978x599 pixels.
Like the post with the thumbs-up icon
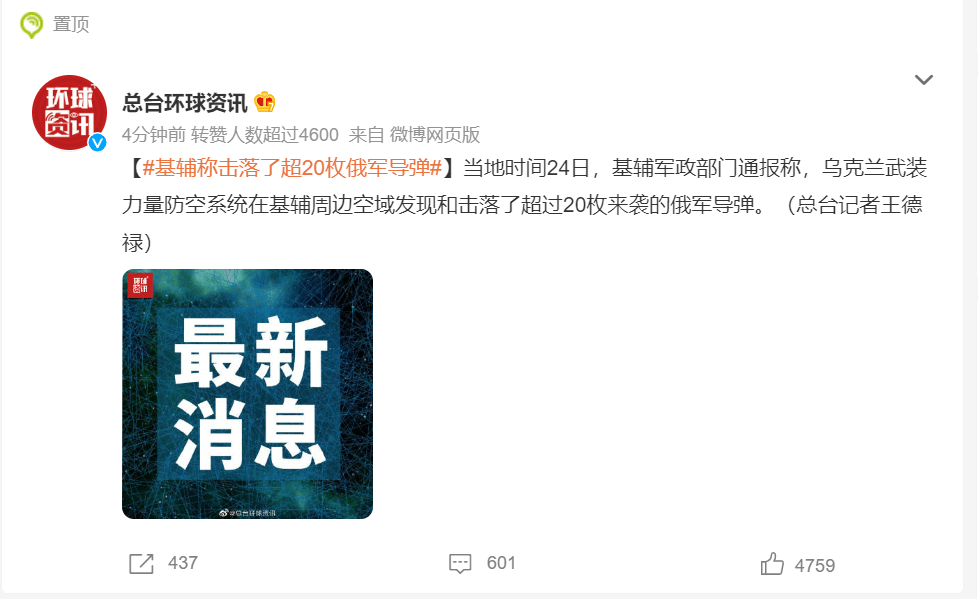pyautogui.click(x=772, y=564)
